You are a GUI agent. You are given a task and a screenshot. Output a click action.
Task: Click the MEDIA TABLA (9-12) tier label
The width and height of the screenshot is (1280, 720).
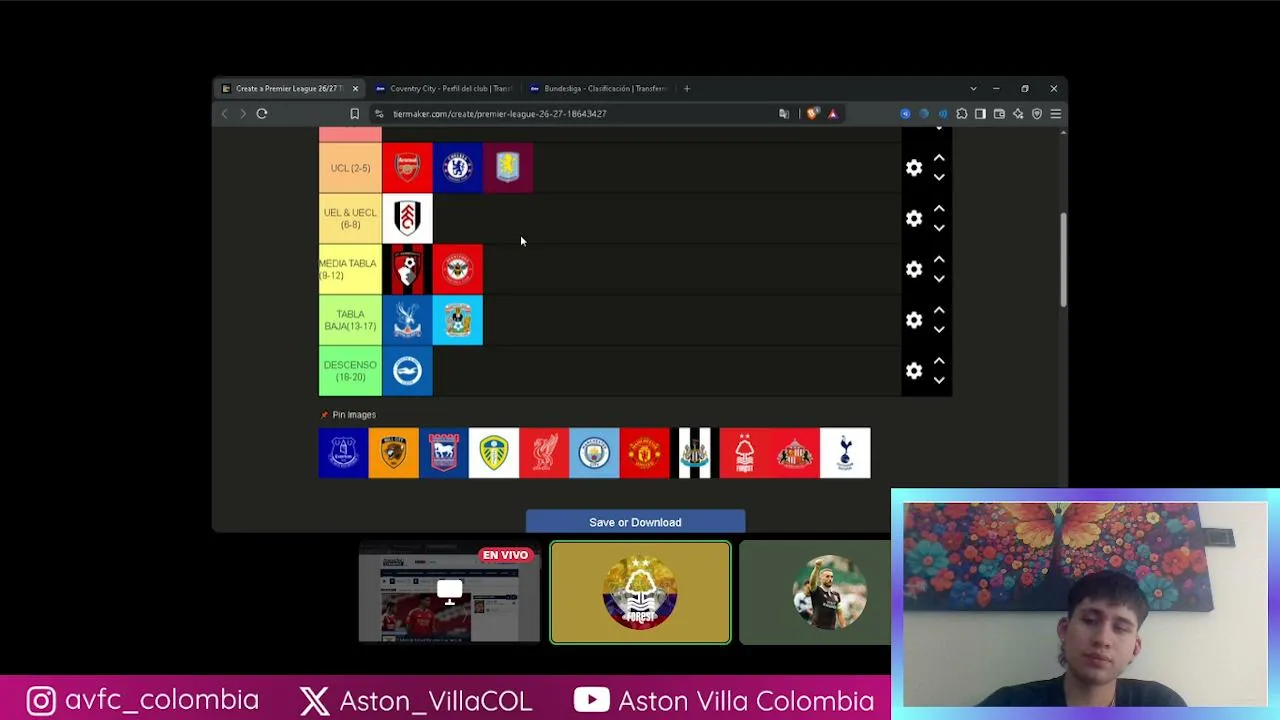350,270
